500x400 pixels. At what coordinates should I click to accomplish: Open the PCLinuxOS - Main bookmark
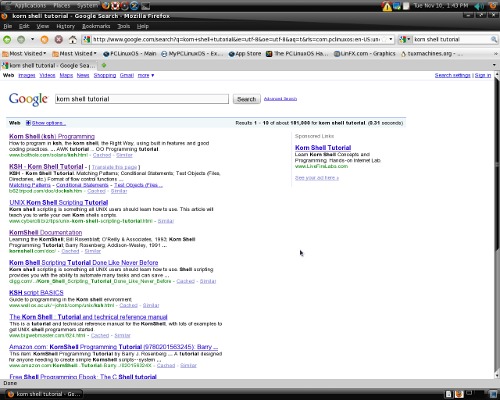[130, 53]
